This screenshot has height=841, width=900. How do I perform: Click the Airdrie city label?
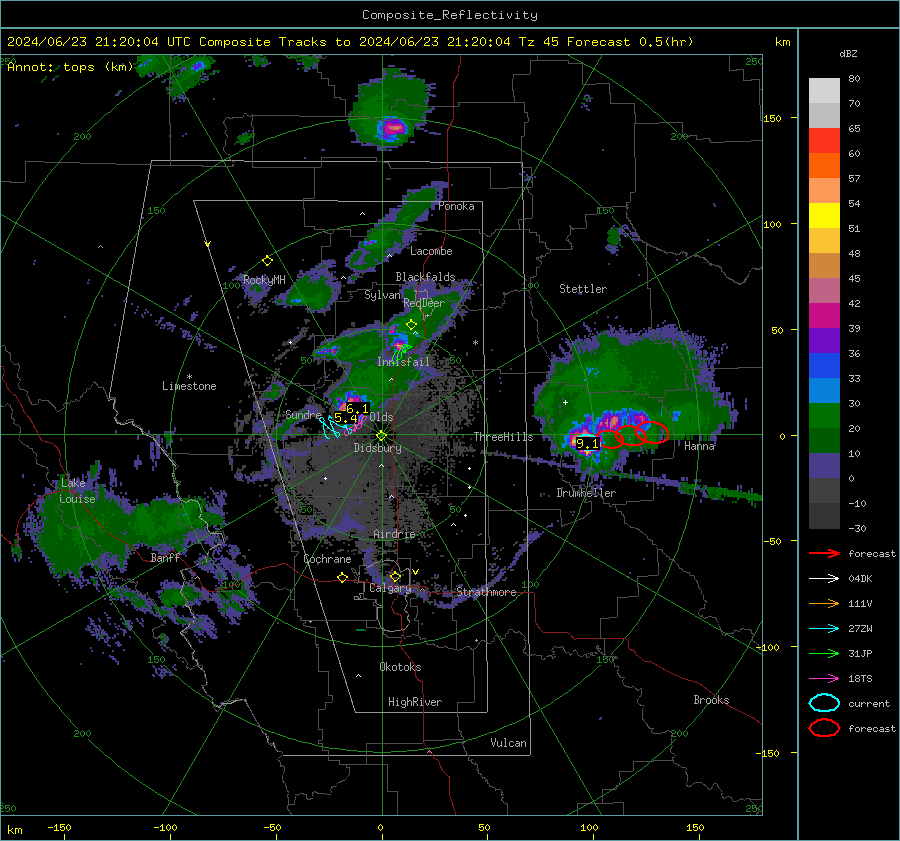tap(394, 534)
